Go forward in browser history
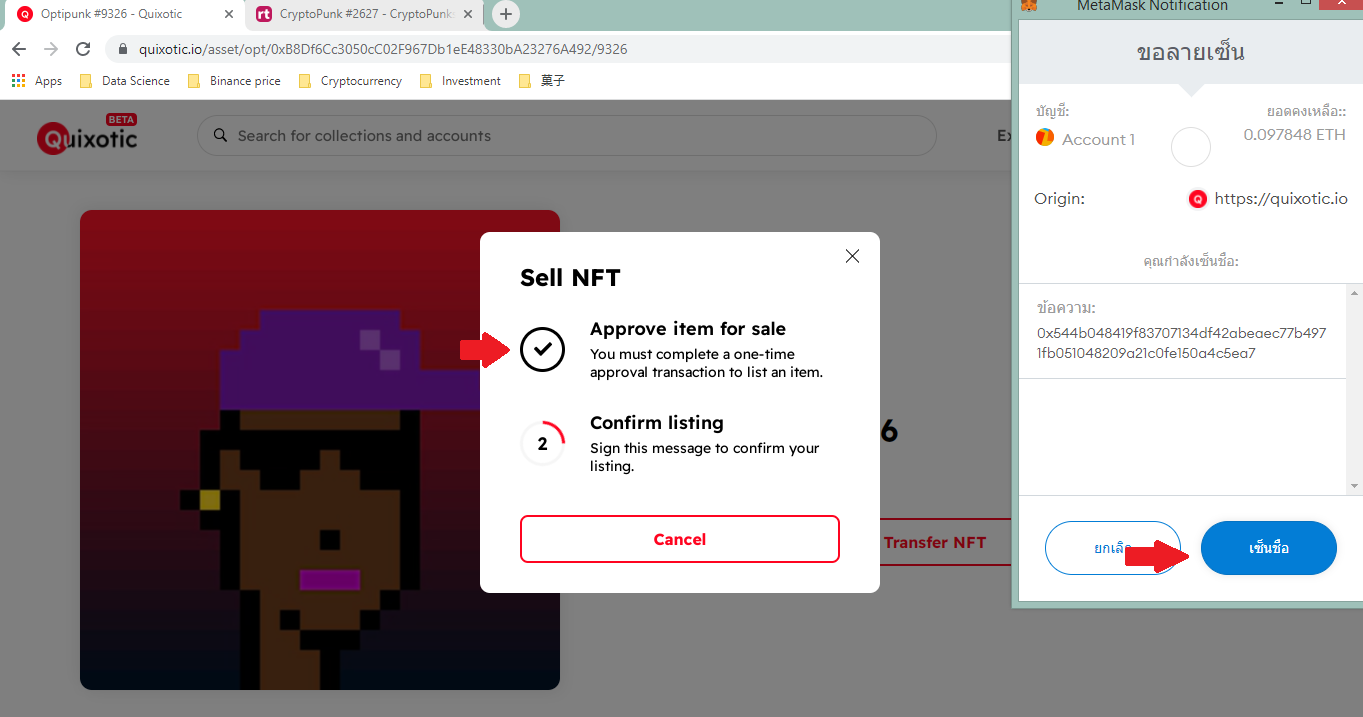The width and height of the screenshot is (1363, 717). (x=51, y=49)
